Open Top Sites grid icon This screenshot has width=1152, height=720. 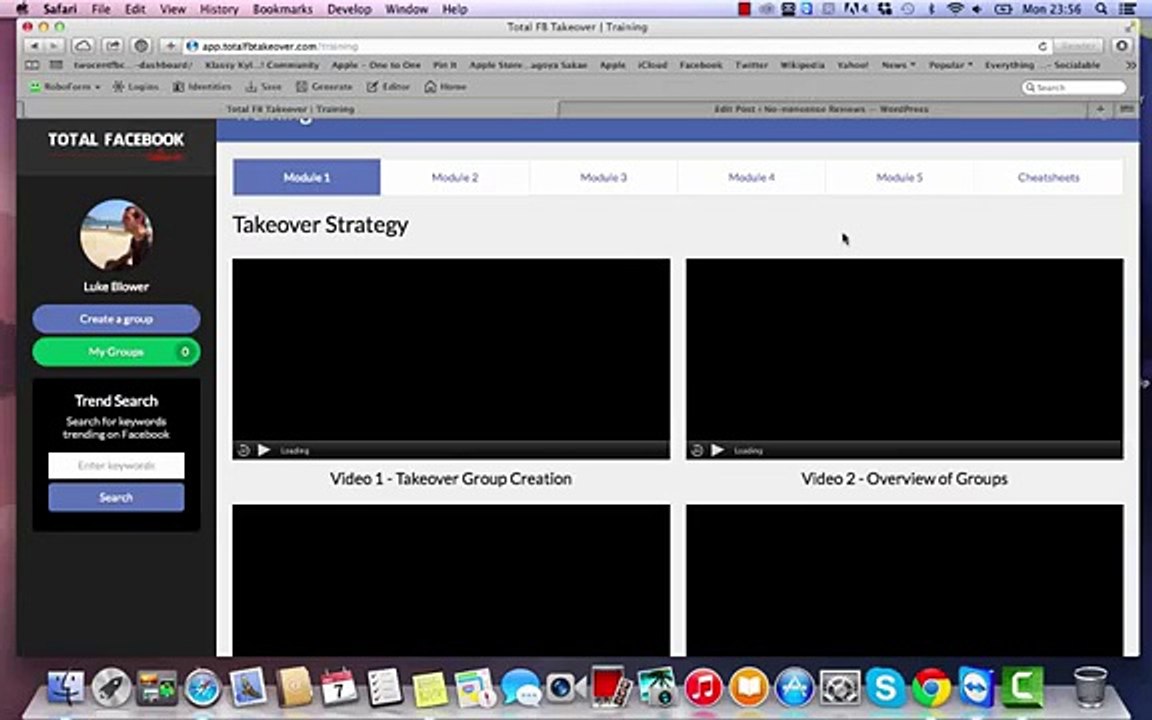[56, 65]
